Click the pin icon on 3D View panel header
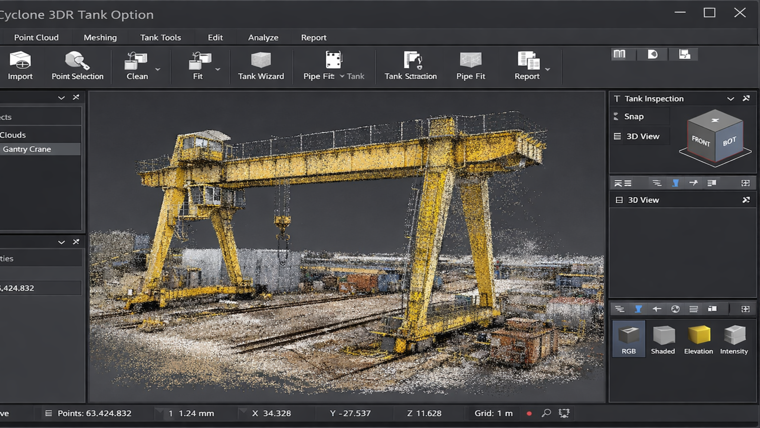 746,200
